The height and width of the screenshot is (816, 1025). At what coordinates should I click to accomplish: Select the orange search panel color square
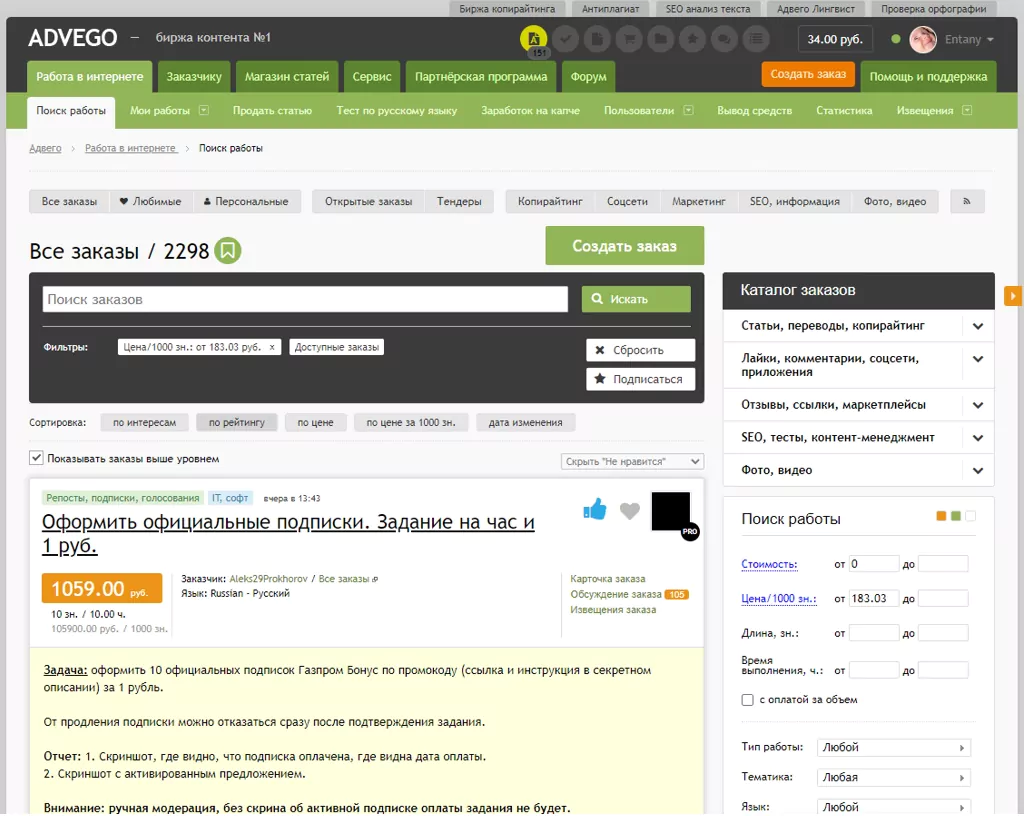tap(941, 517)
